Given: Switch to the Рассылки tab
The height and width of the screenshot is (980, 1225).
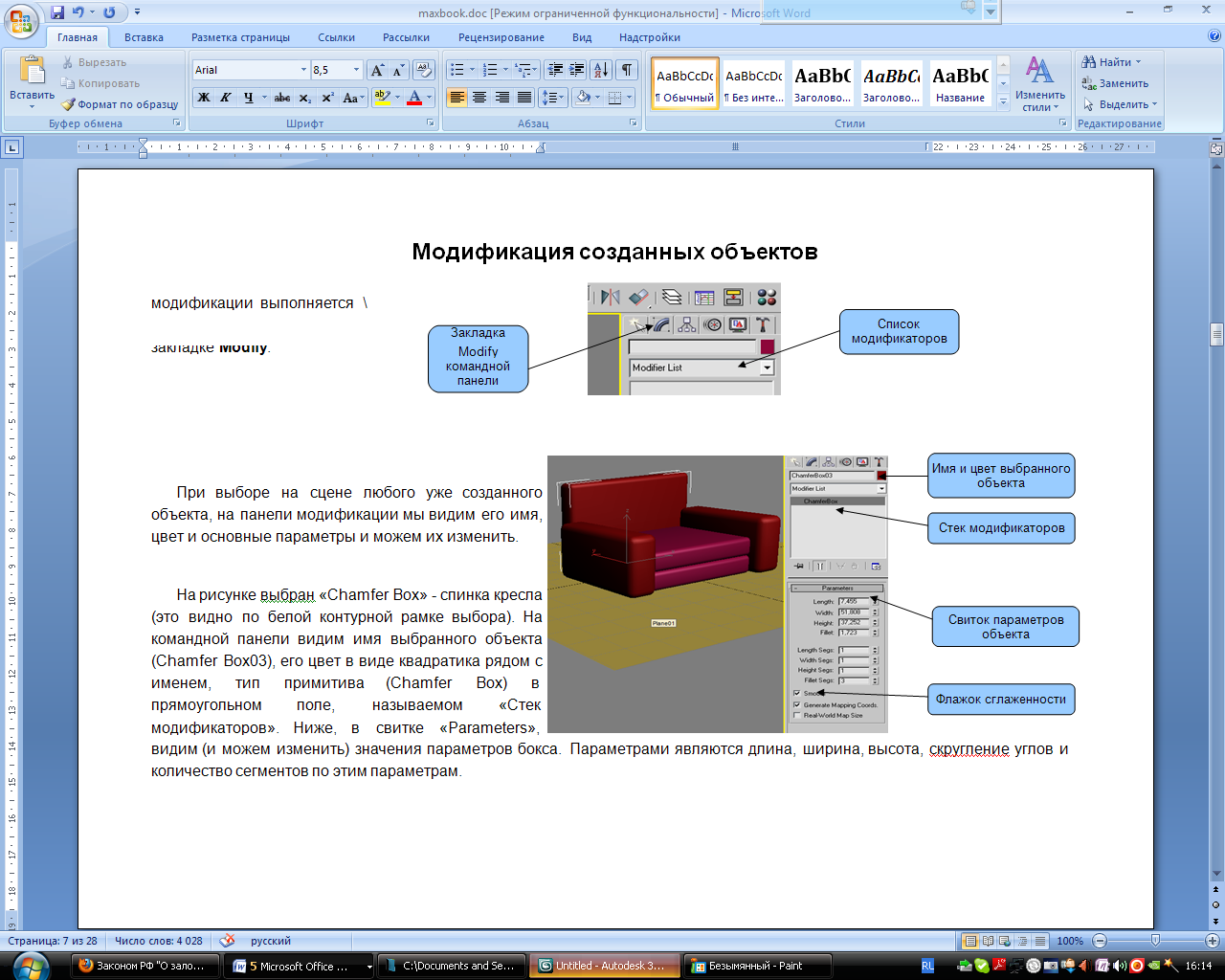Looking at the screenshot, I should tap(406, 37).
